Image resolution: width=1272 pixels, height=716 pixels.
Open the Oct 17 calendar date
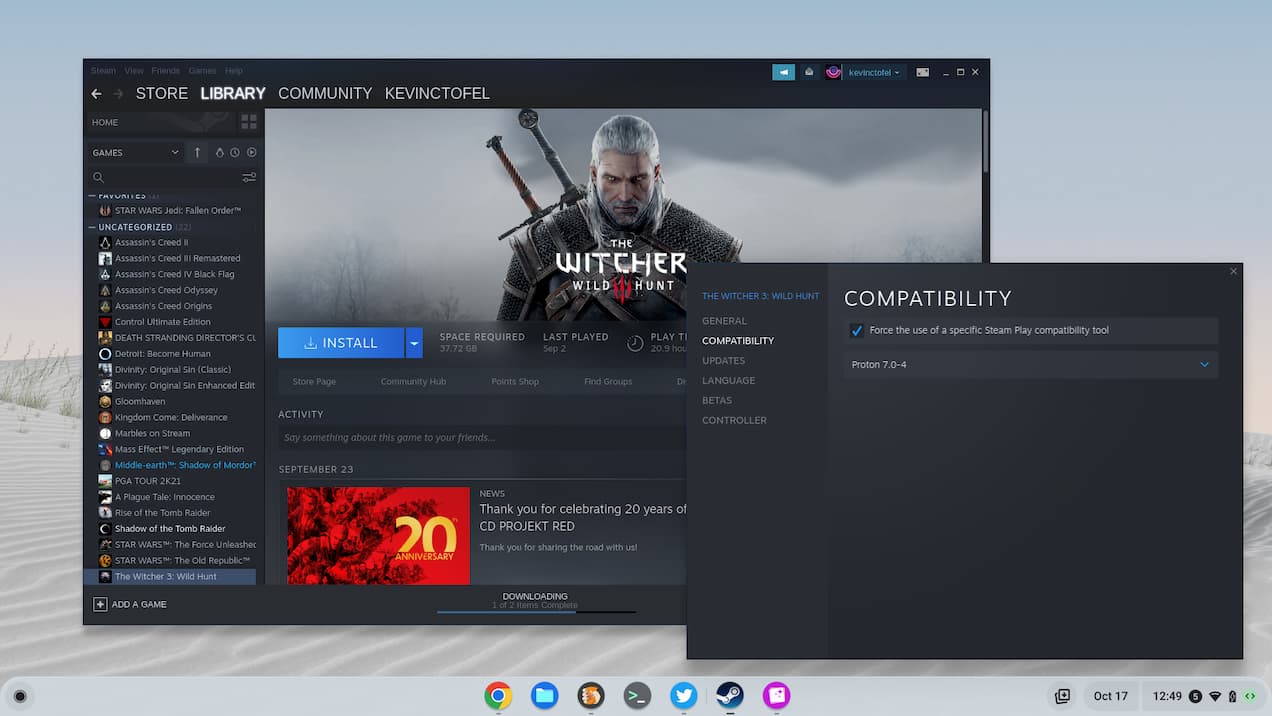pyautogui.click(x=1110, y=696)
